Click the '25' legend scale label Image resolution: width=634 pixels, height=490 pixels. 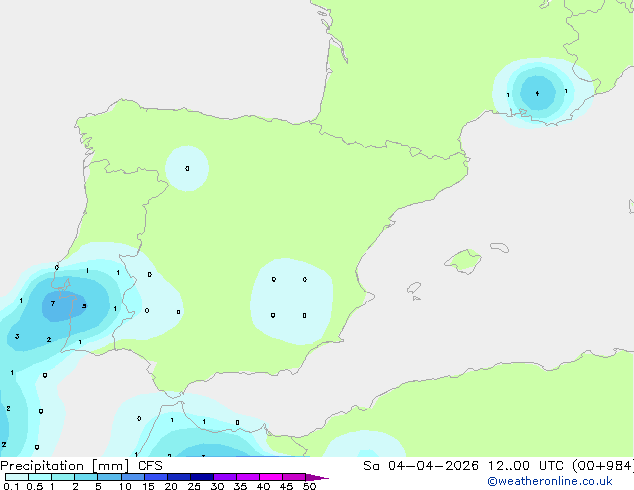coord(194,486)
